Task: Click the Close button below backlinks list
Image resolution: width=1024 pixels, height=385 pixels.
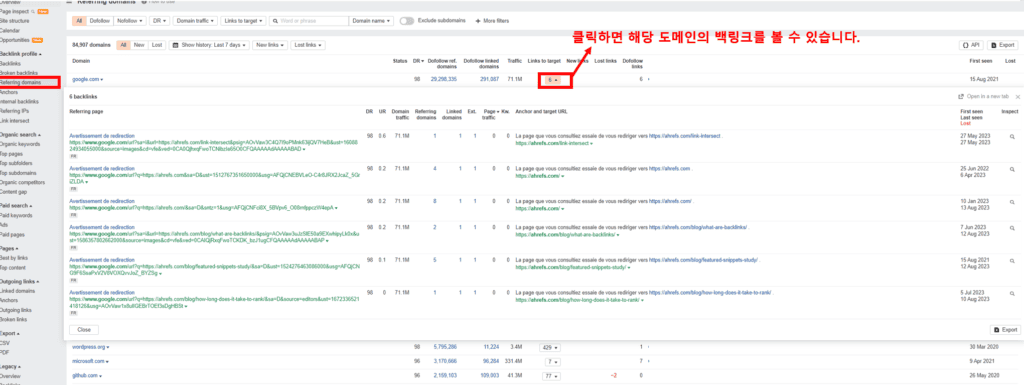Action: (84, 330)
